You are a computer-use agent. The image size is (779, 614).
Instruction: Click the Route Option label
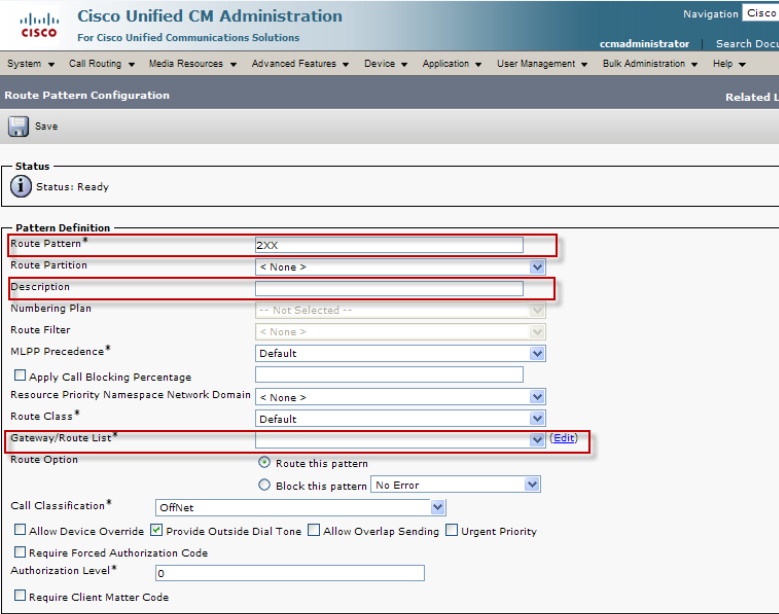(44, 460)
